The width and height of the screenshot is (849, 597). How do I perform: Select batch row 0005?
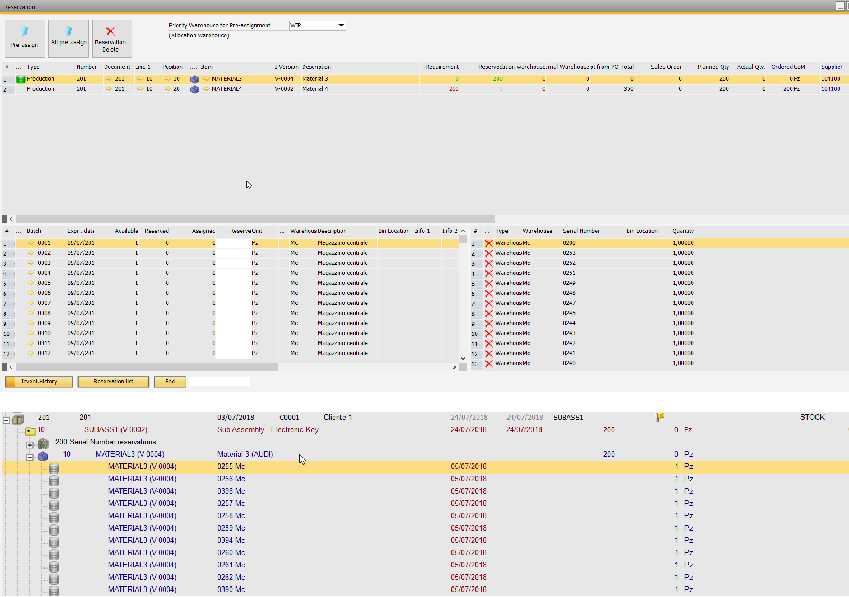(233, 283)
